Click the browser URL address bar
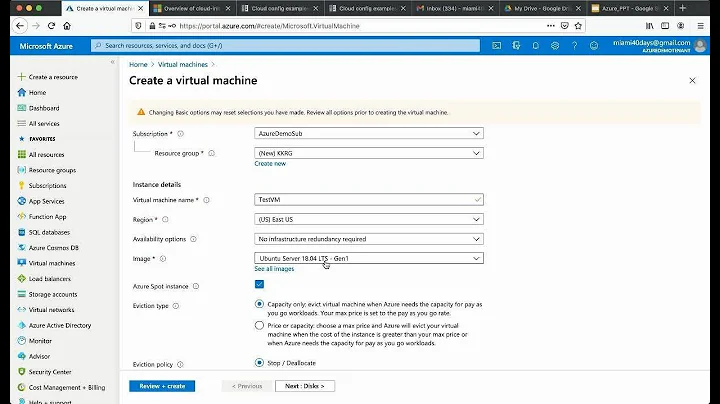720x404 pixels. [358, 26]
